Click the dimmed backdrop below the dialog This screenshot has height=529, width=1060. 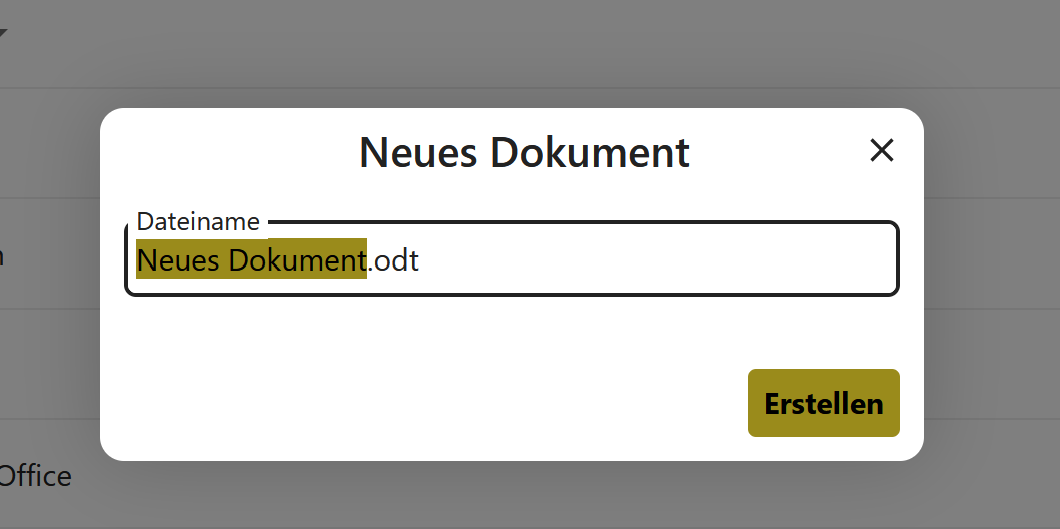(514, 495)
